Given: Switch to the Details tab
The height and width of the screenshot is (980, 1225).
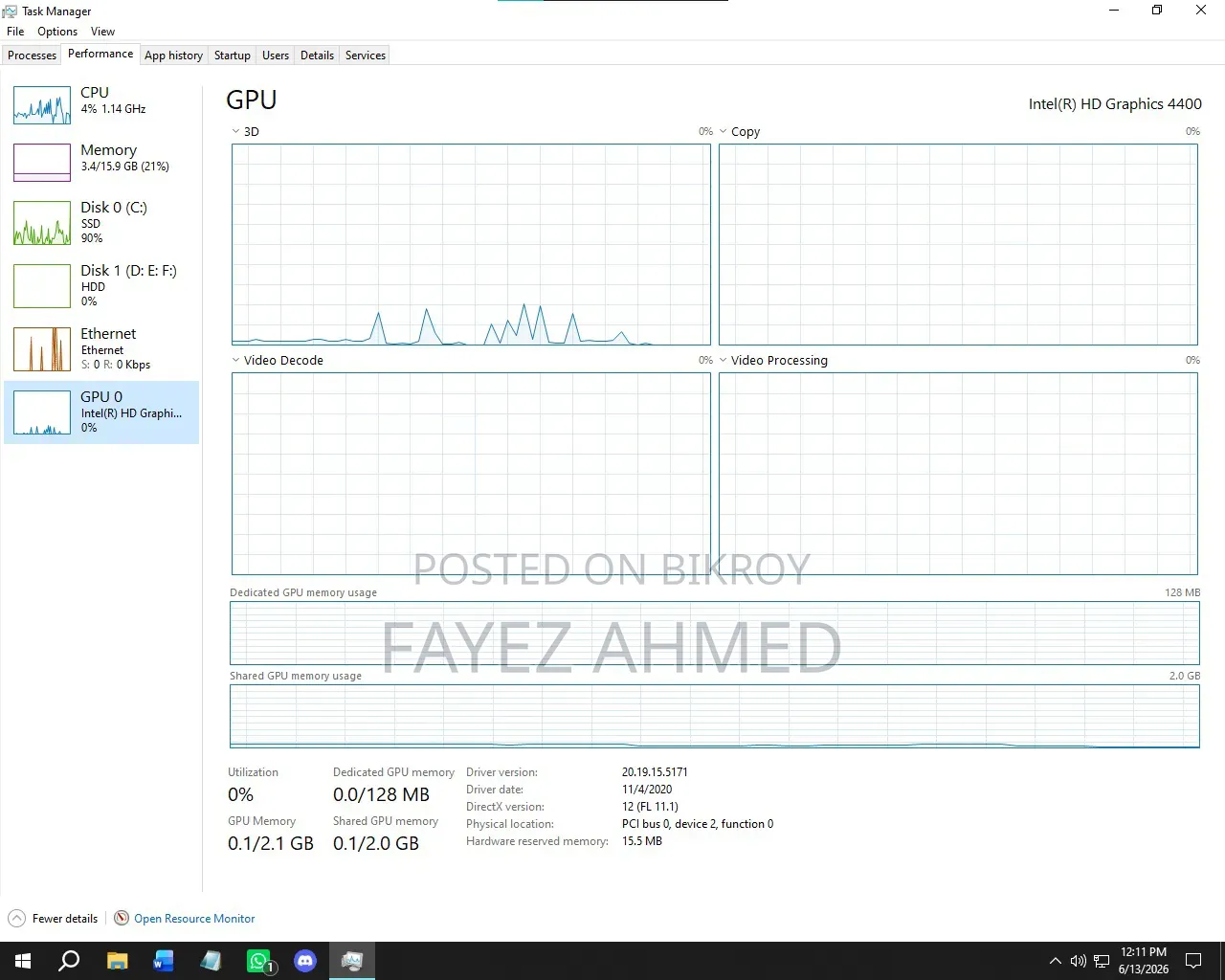Looking at the screenshot, I should [x=317, y=56].
